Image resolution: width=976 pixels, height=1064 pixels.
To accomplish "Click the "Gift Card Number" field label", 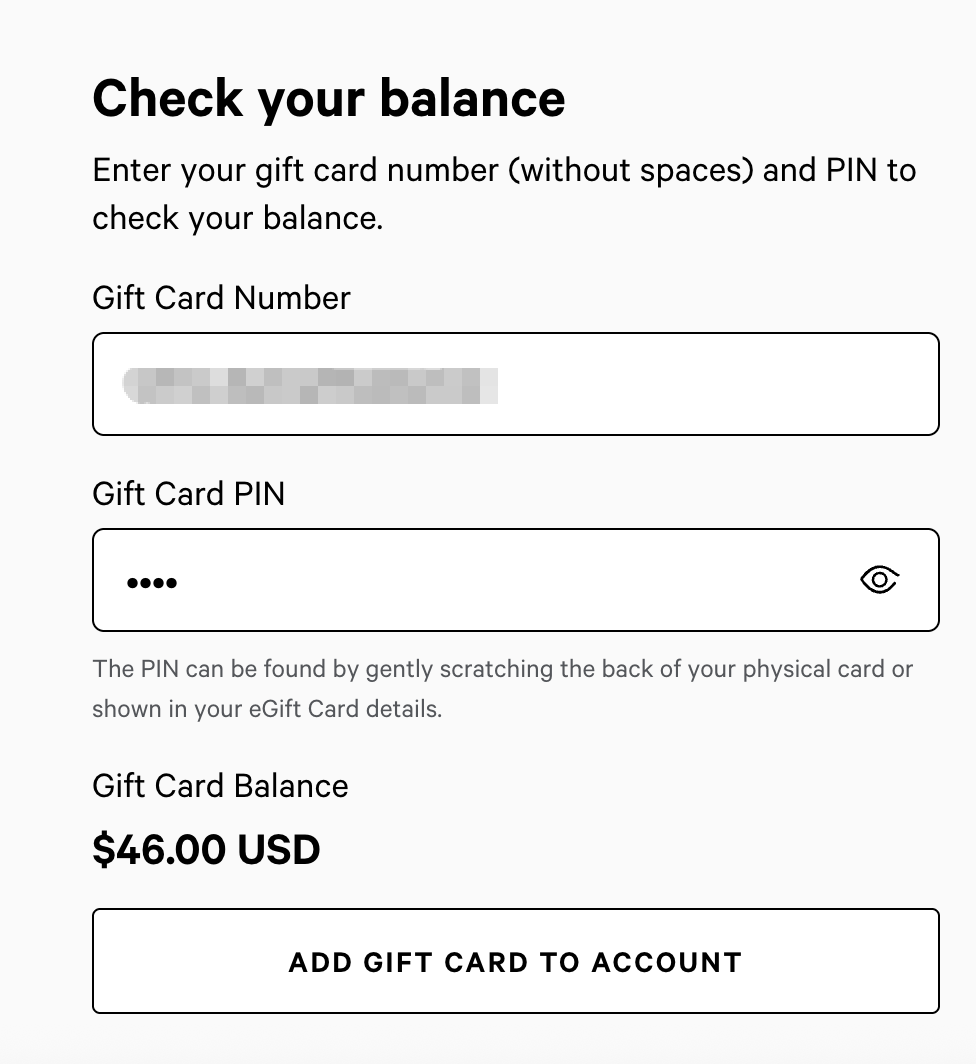I will tap(221, 298).
